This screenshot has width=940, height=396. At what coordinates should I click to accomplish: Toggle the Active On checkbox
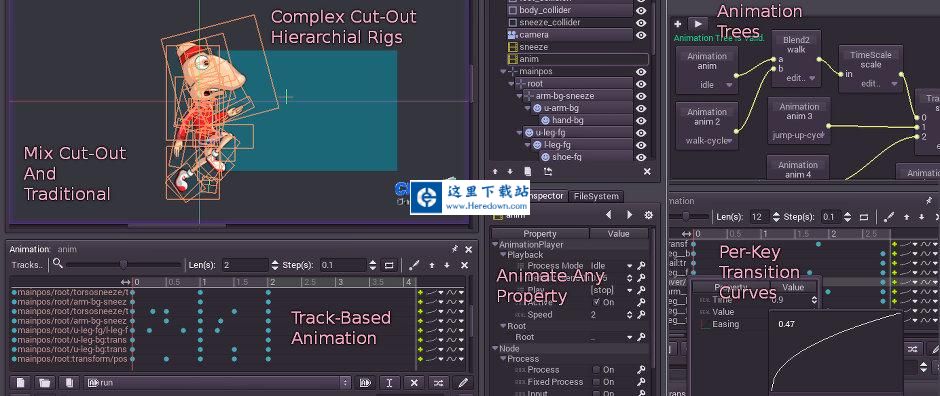pos(596,303)
